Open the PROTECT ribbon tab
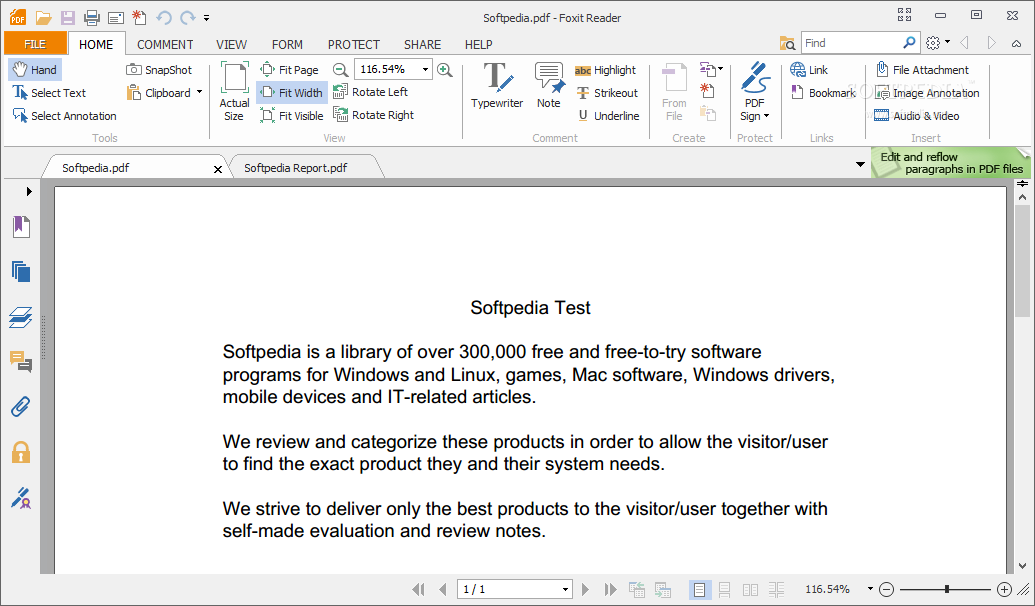This screenshot has width=1035, height=606. 354,45
